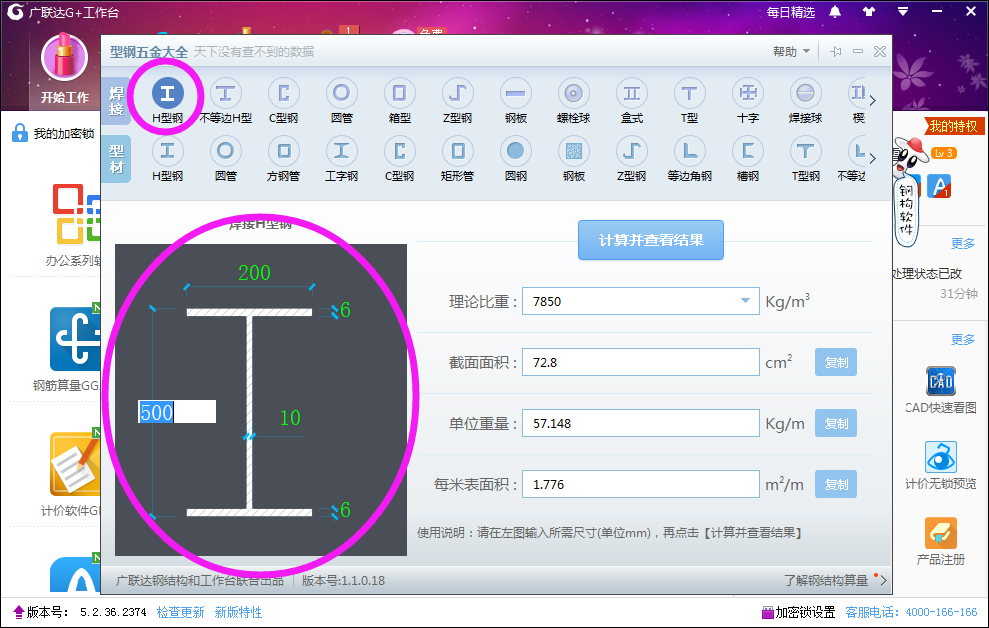This screenshot has width=989, height=628.
Task: Open 新版特性 link
Action: tap(238, 612)
